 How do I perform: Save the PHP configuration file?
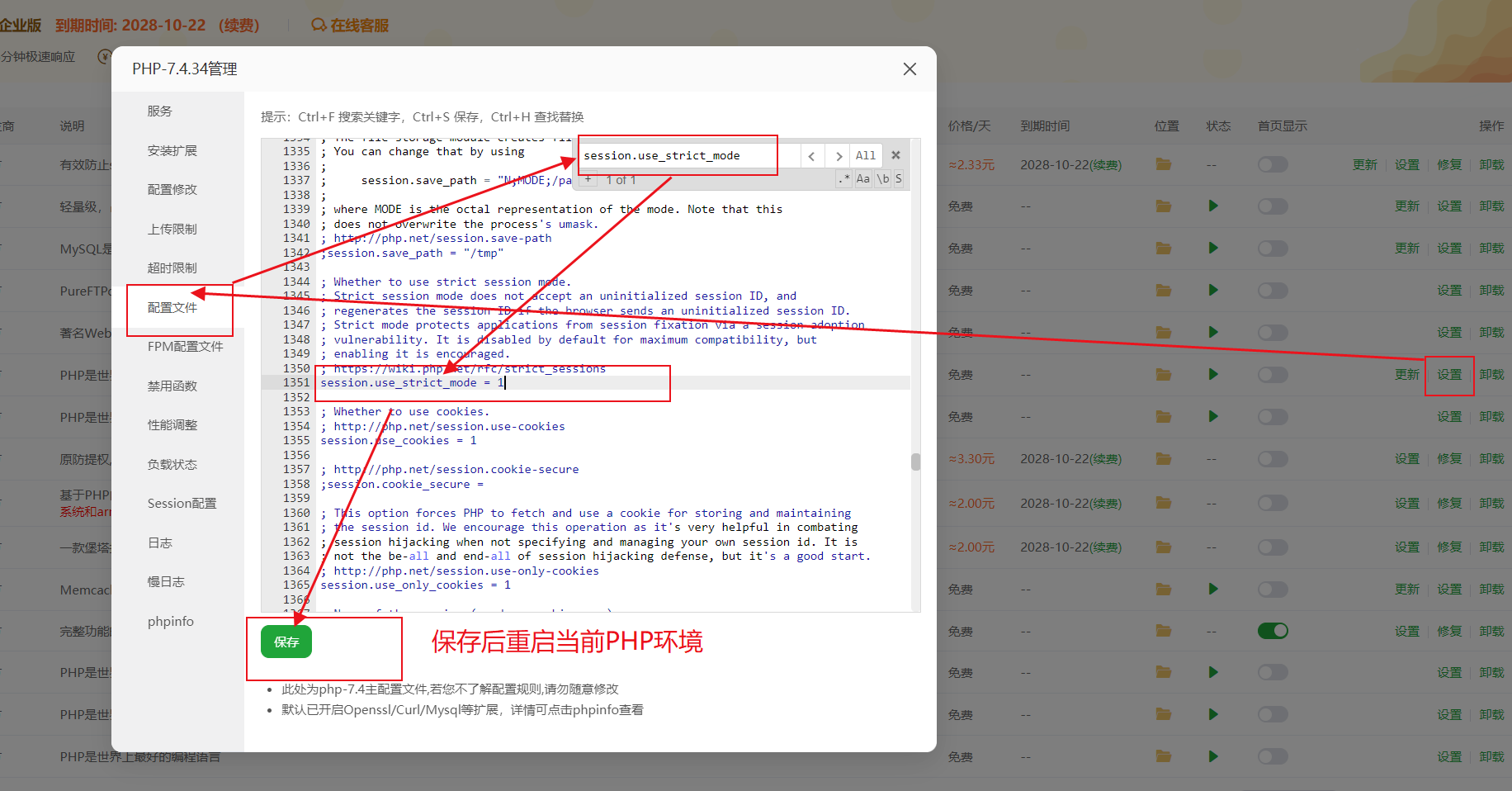click(x=286, y=642)
